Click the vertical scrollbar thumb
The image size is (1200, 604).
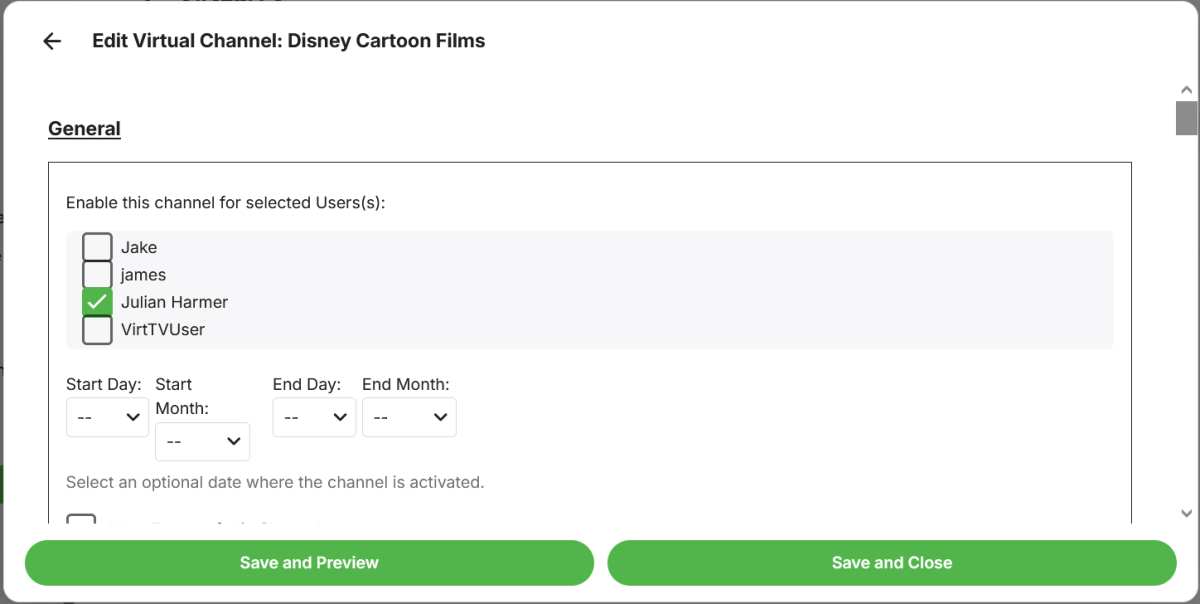[x=1186, y=118]
